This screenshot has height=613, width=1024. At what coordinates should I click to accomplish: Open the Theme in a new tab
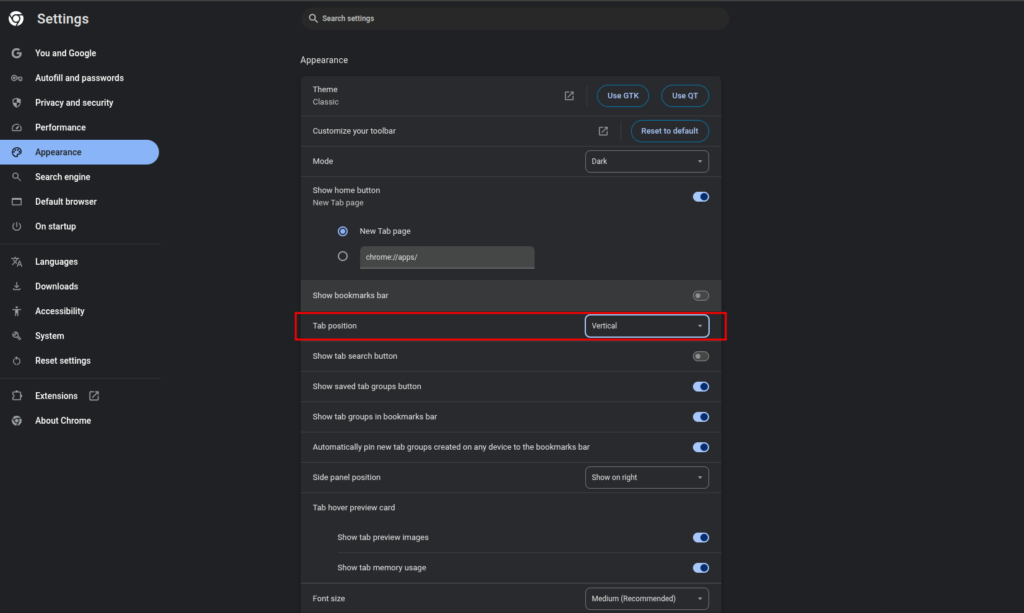pyautogui.click(x=568, y=95)
